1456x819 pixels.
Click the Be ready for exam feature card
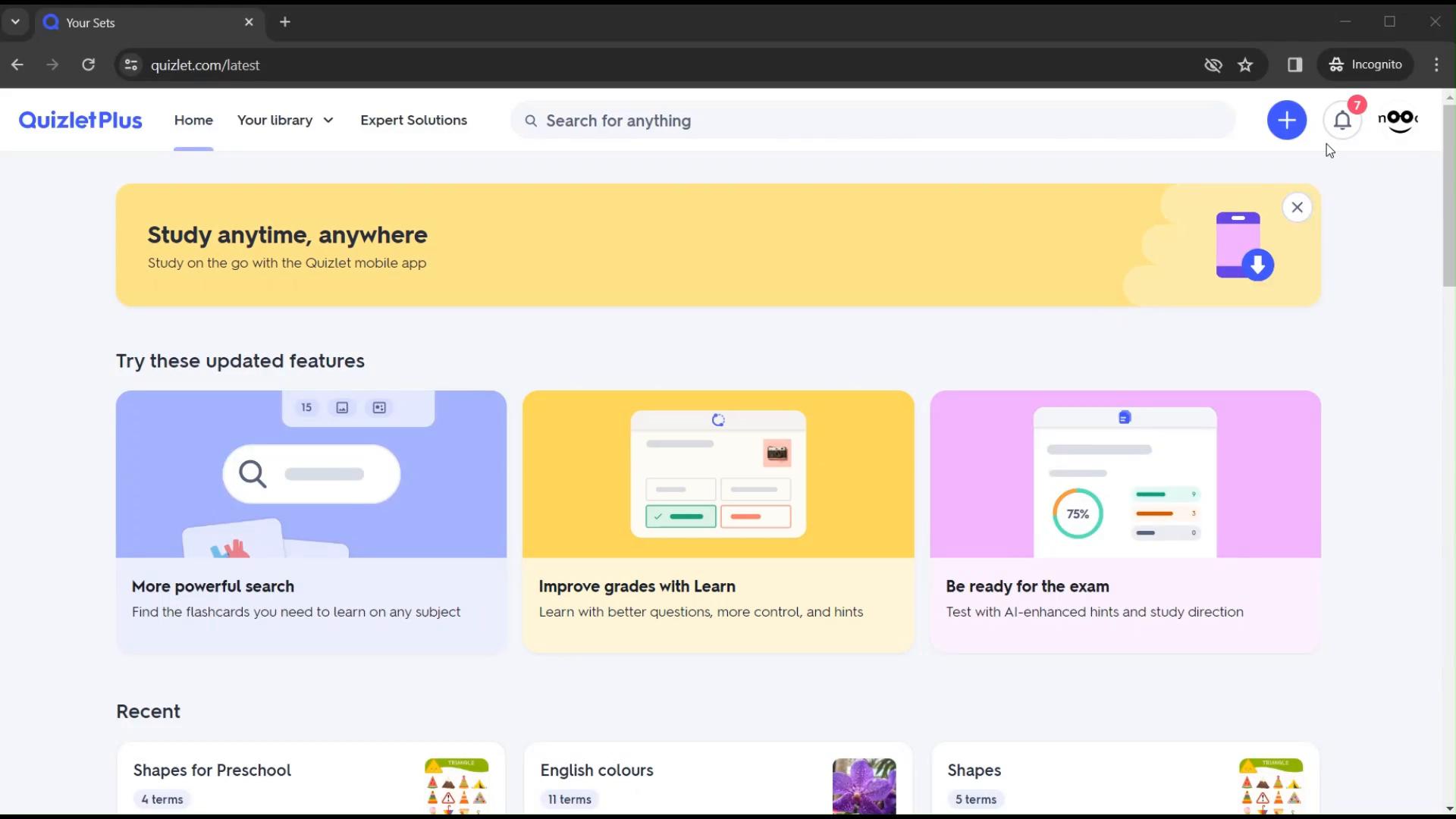click(1126, 519)
